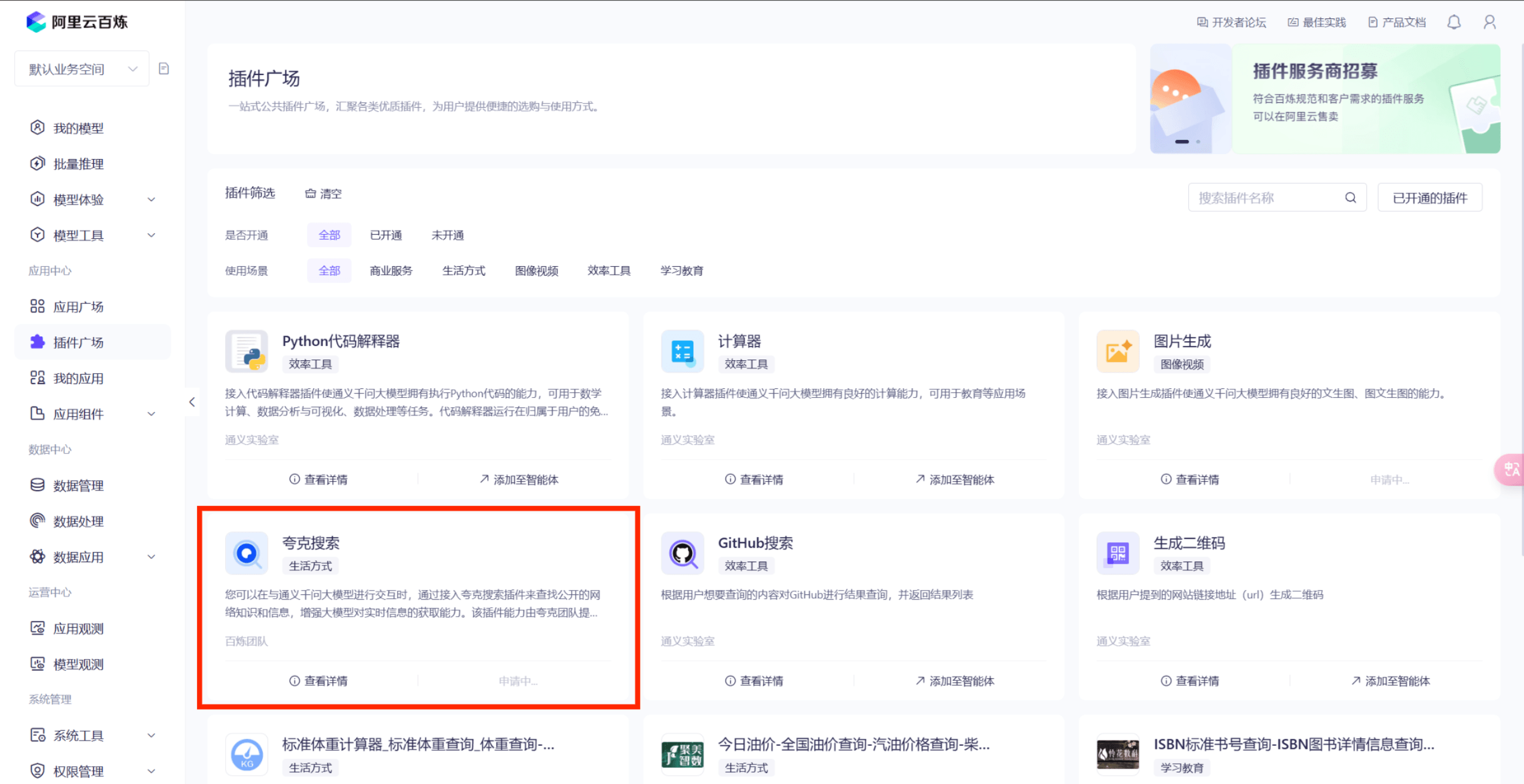Click the 应用观测 sidebar icon
The height and width of the screenshot is (784, 1524).
click(x=38, y=628)
